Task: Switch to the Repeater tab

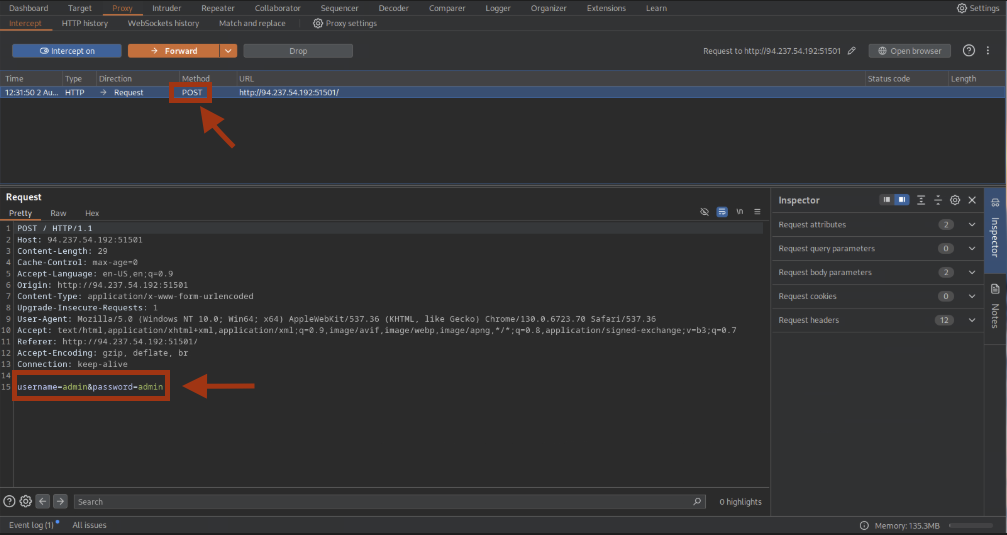Action: click(x=218, y=8)
